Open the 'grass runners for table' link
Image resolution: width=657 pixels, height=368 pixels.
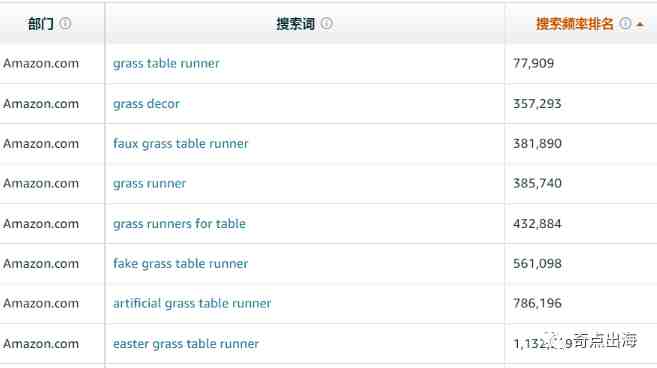point(179,223)
